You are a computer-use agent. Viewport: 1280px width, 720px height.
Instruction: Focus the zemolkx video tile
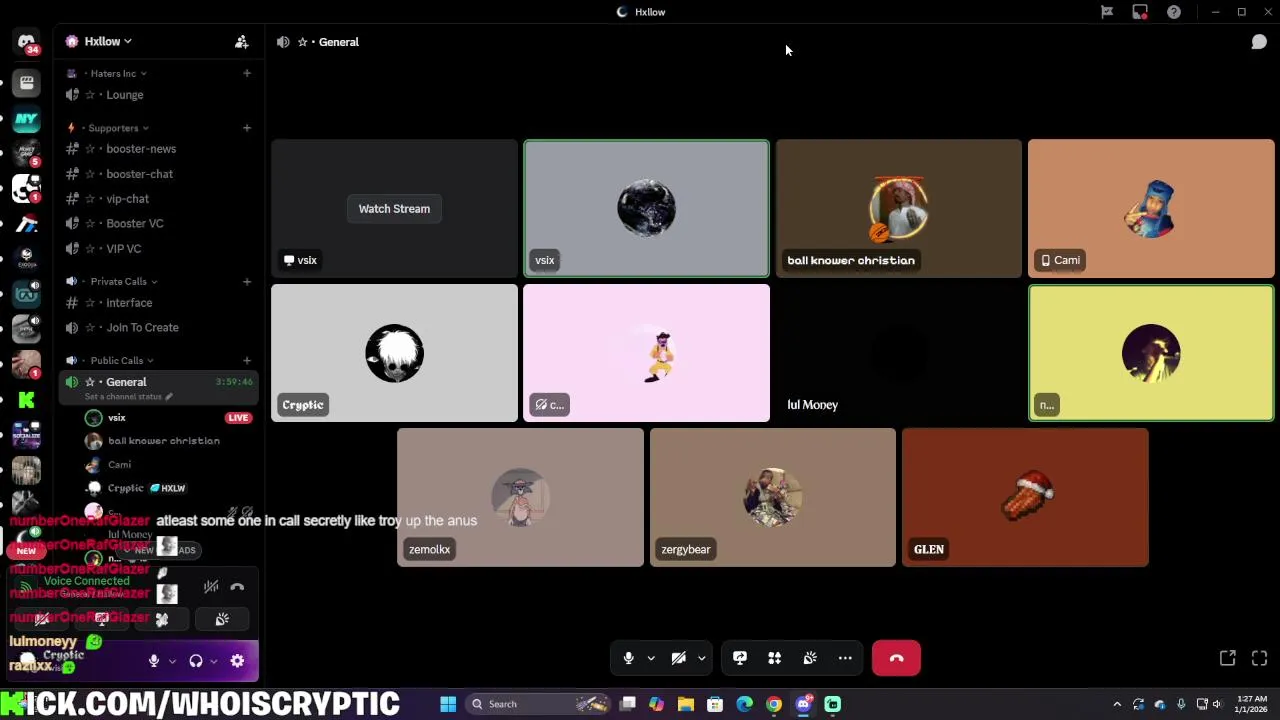coord(520,497)
